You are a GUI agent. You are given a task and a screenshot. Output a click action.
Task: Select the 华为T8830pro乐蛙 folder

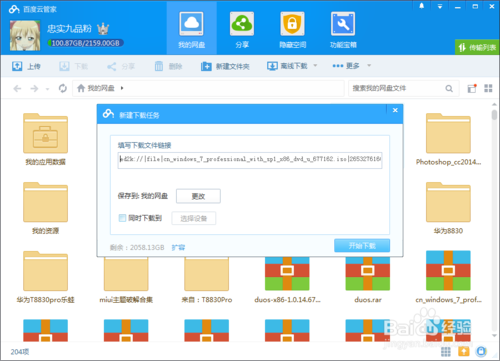click(x=45, y=277)
